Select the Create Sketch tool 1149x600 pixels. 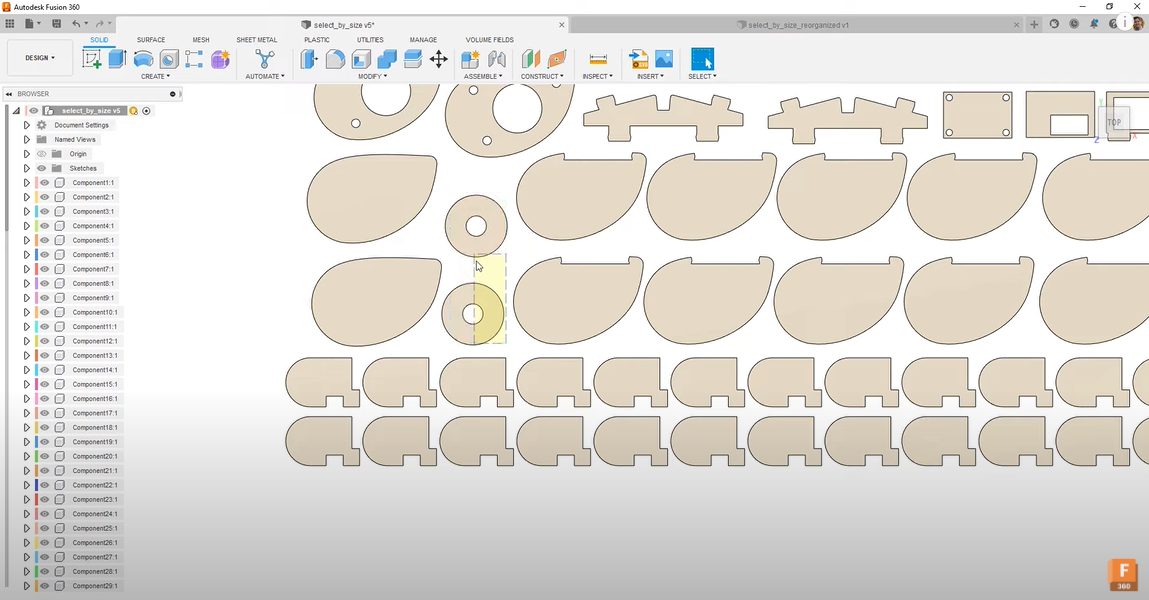click(91, 60)
